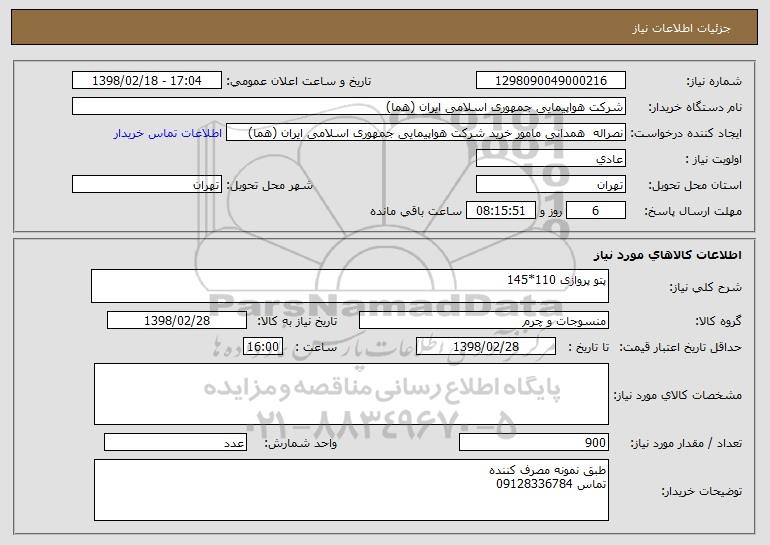Click the label شهر محل تحویل
Screen dimensions: 770x545
(x=269, y=186)
